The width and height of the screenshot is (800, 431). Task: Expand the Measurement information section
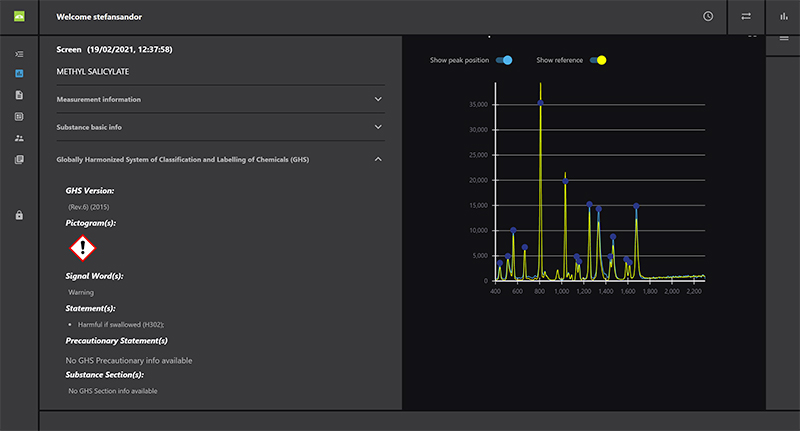pos(378,99)
